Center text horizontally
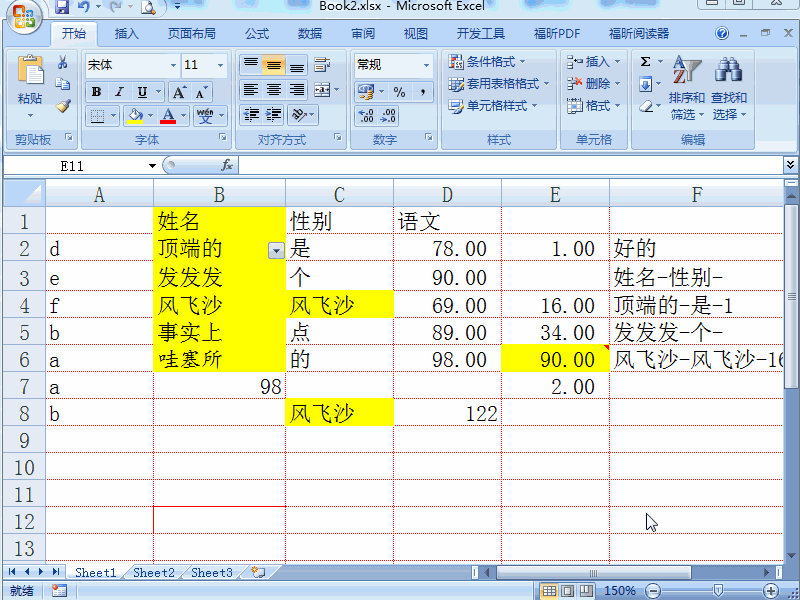This screenshot has height=600, width=800. [x=274, y=90]
